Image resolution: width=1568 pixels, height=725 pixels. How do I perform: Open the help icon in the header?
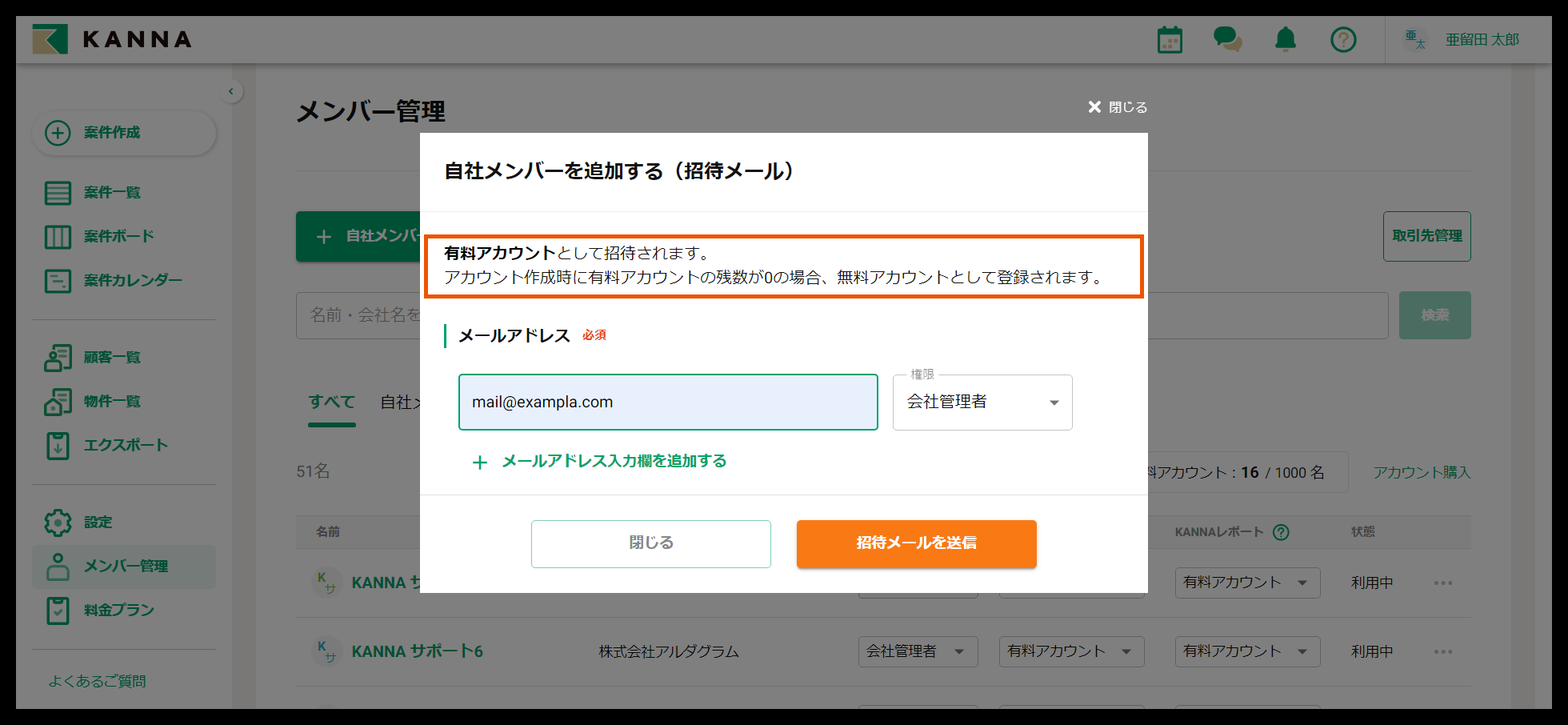[x=1343, y=38]
